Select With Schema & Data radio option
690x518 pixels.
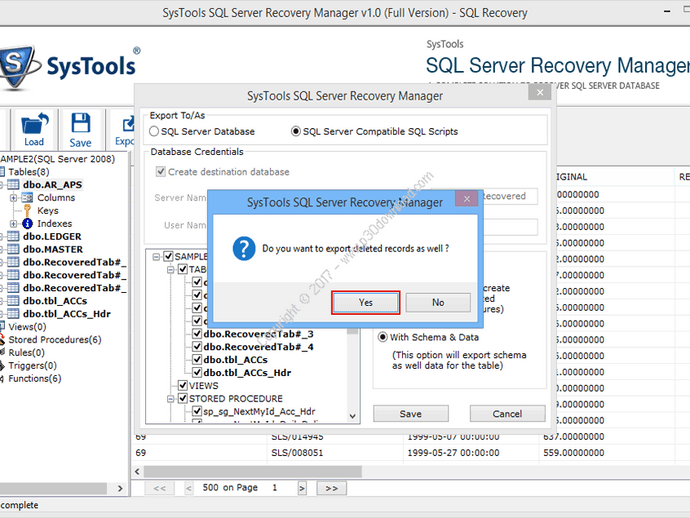pos(383,337)
